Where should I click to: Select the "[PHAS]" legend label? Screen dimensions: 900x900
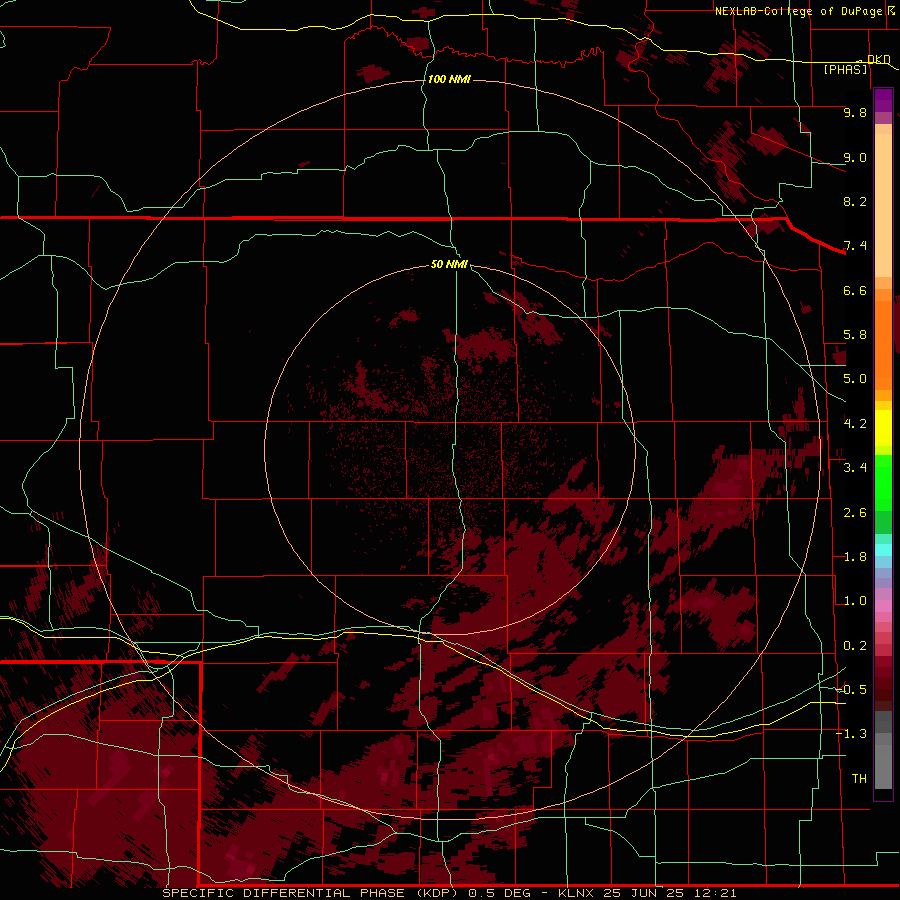click(845, 69)
